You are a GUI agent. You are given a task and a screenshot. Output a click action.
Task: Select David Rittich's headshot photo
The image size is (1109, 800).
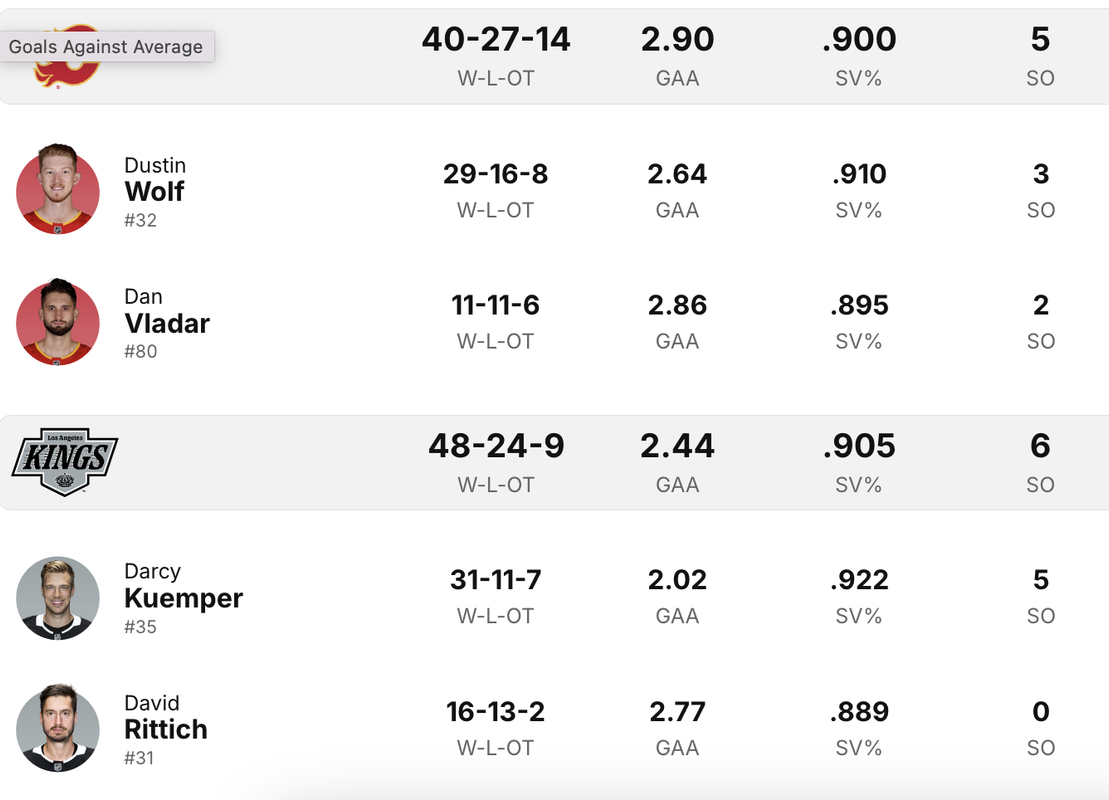point(58,728)
